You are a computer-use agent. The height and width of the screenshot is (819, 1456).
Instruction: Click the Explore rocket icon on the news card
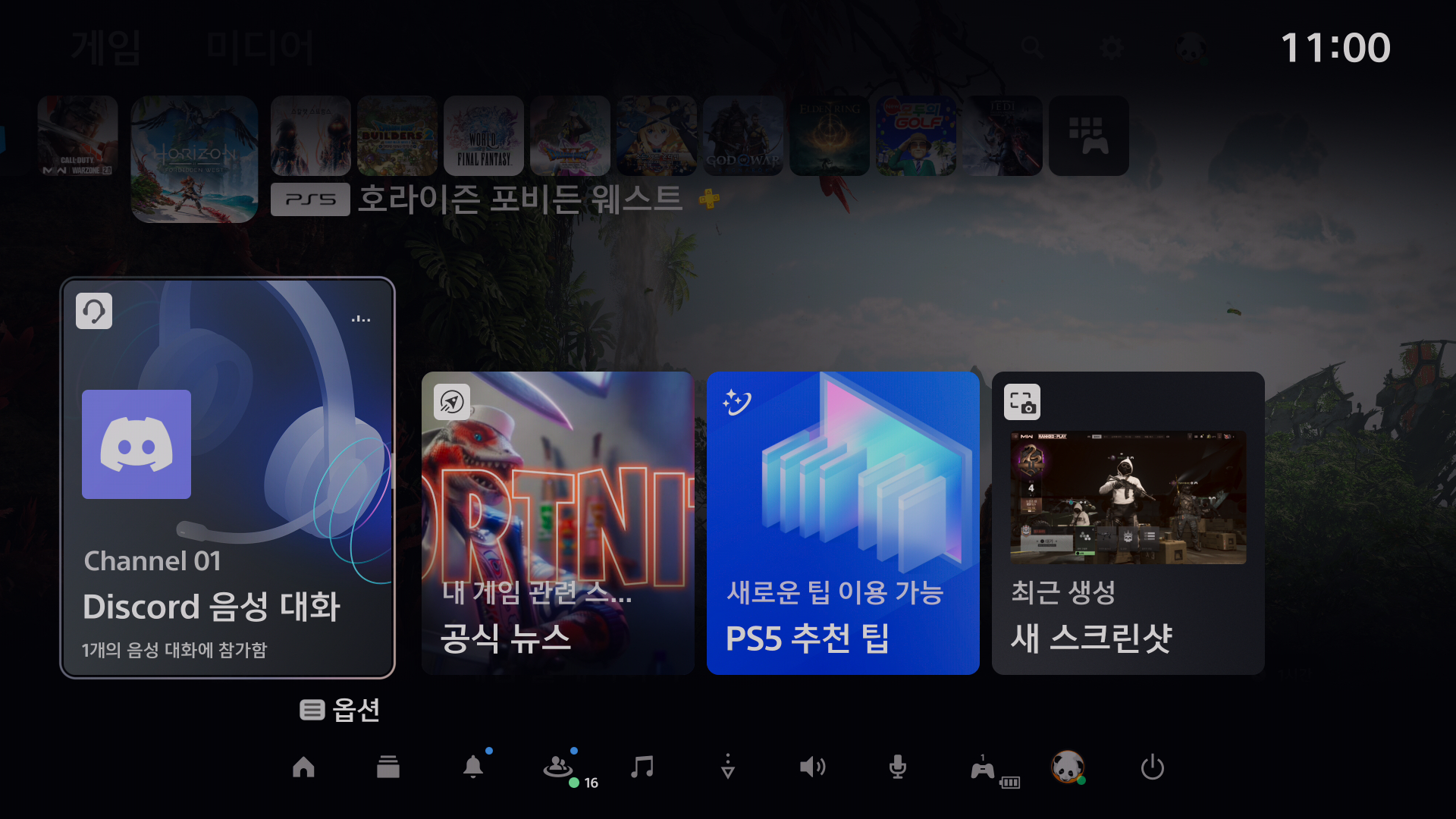(452, 402)
